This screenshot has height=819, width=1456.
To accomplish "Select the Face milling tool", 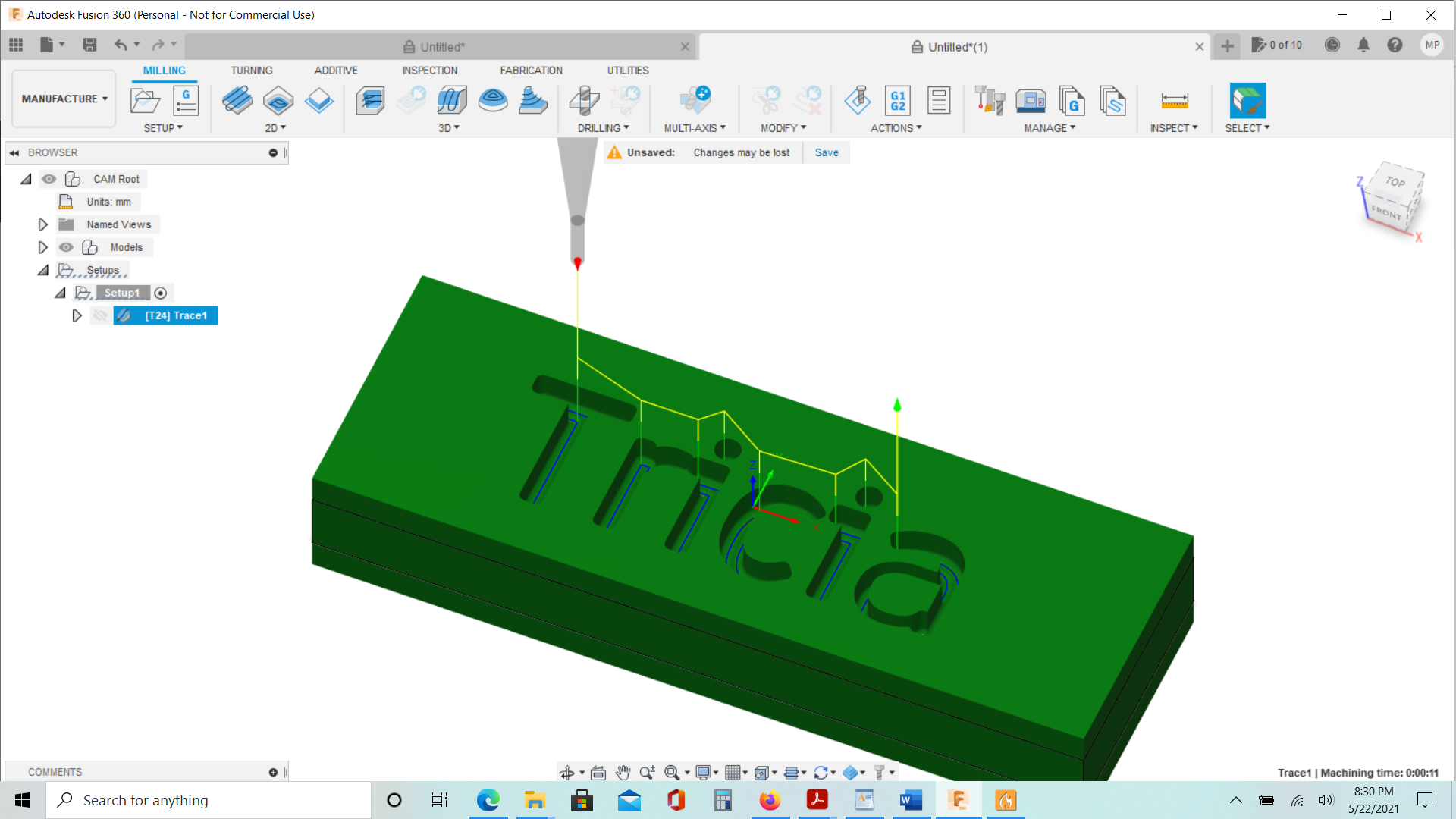I will point(319,100).
